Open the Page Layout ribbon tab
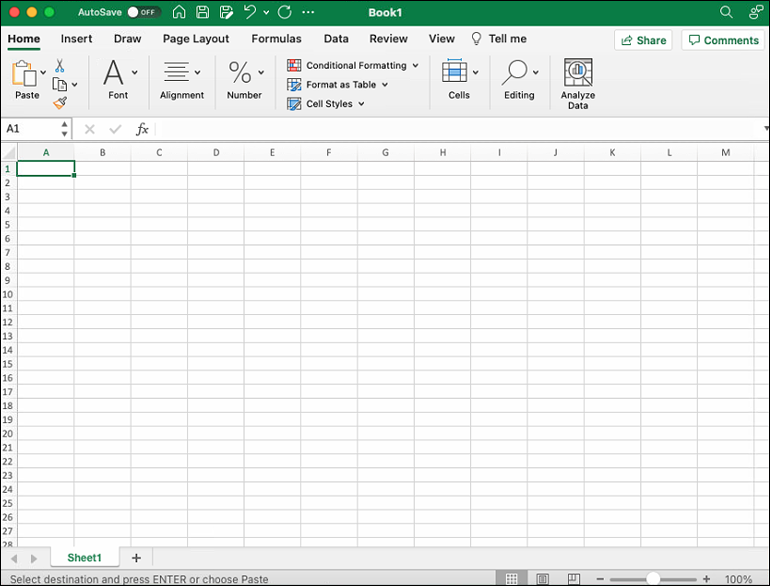Image resolution: width=770 pixels, height=586 pixels. (196, 39)
